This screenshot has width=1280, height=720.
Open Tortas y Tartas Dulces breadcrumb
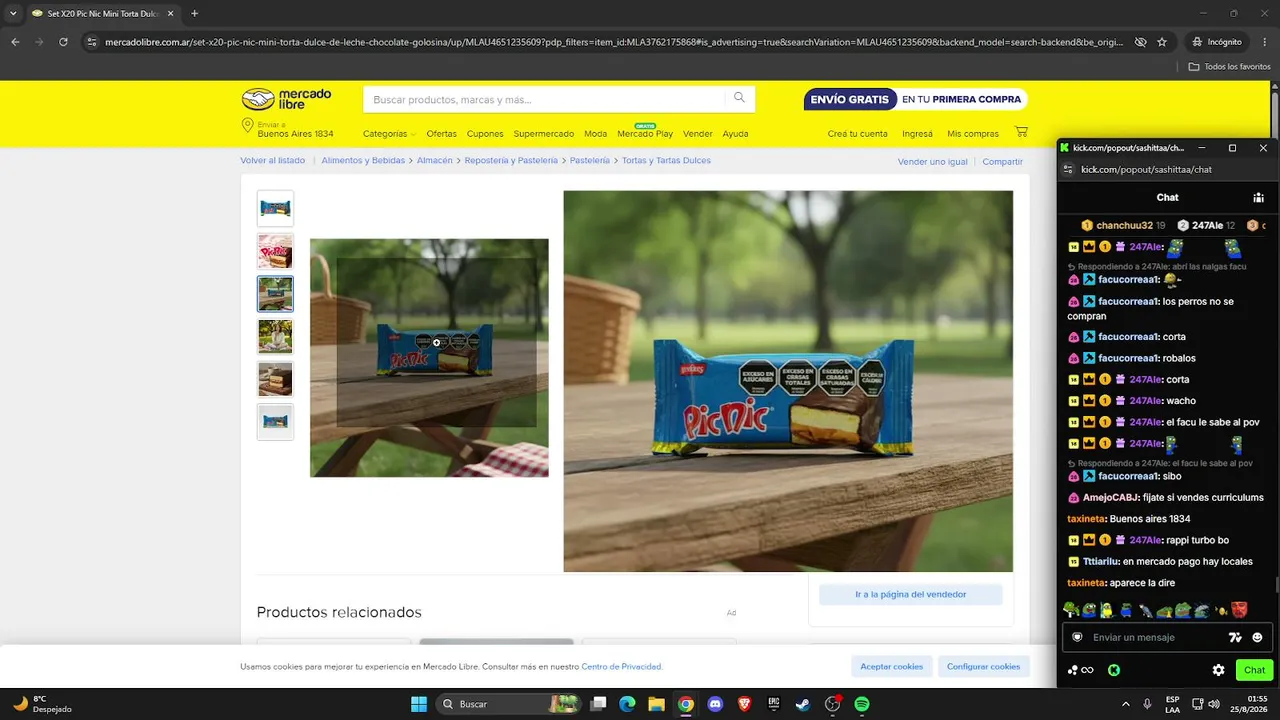[666, 161]
